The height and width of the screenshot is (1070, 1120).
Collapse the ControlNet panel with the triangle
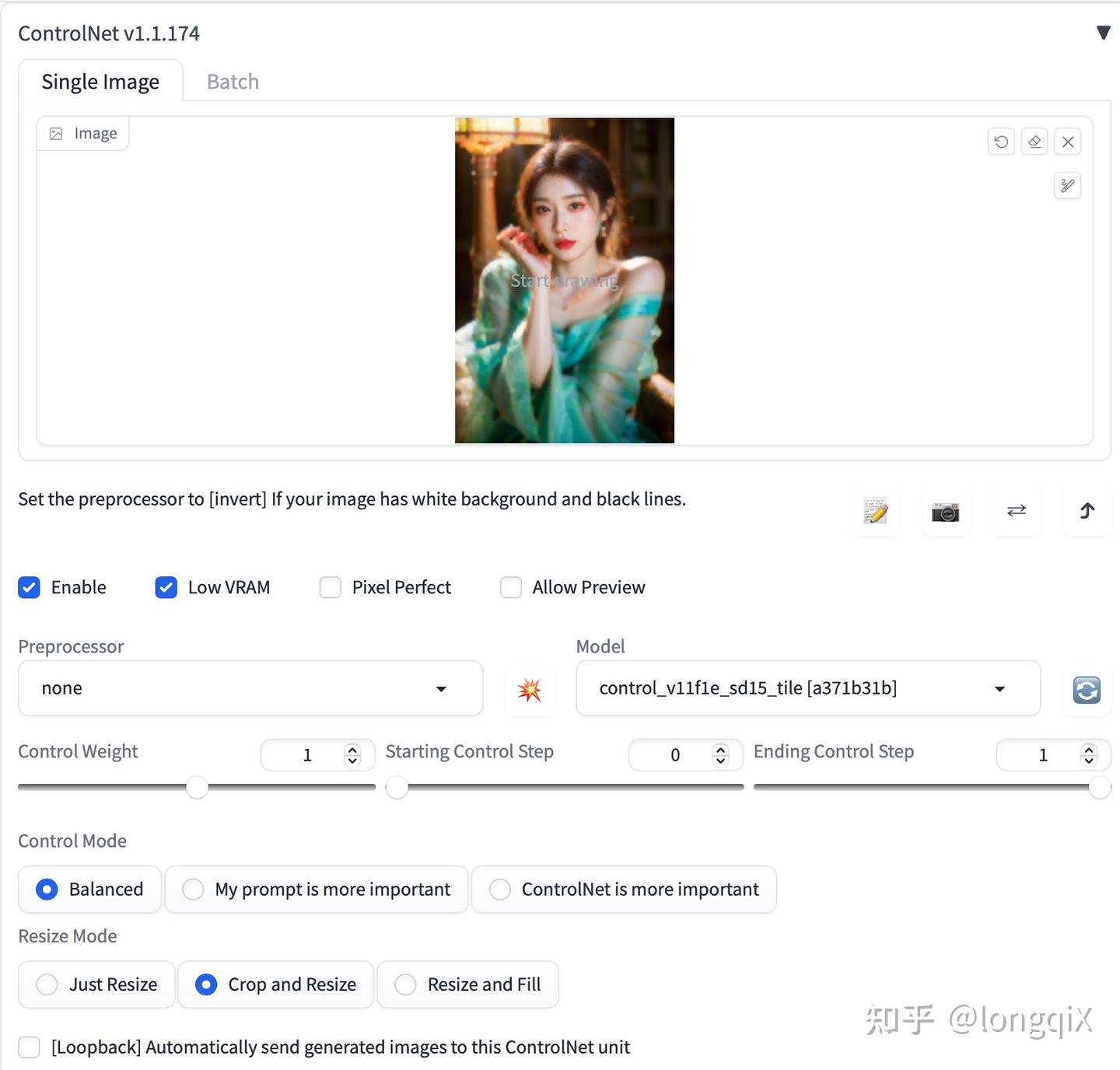click(1102, 33)
